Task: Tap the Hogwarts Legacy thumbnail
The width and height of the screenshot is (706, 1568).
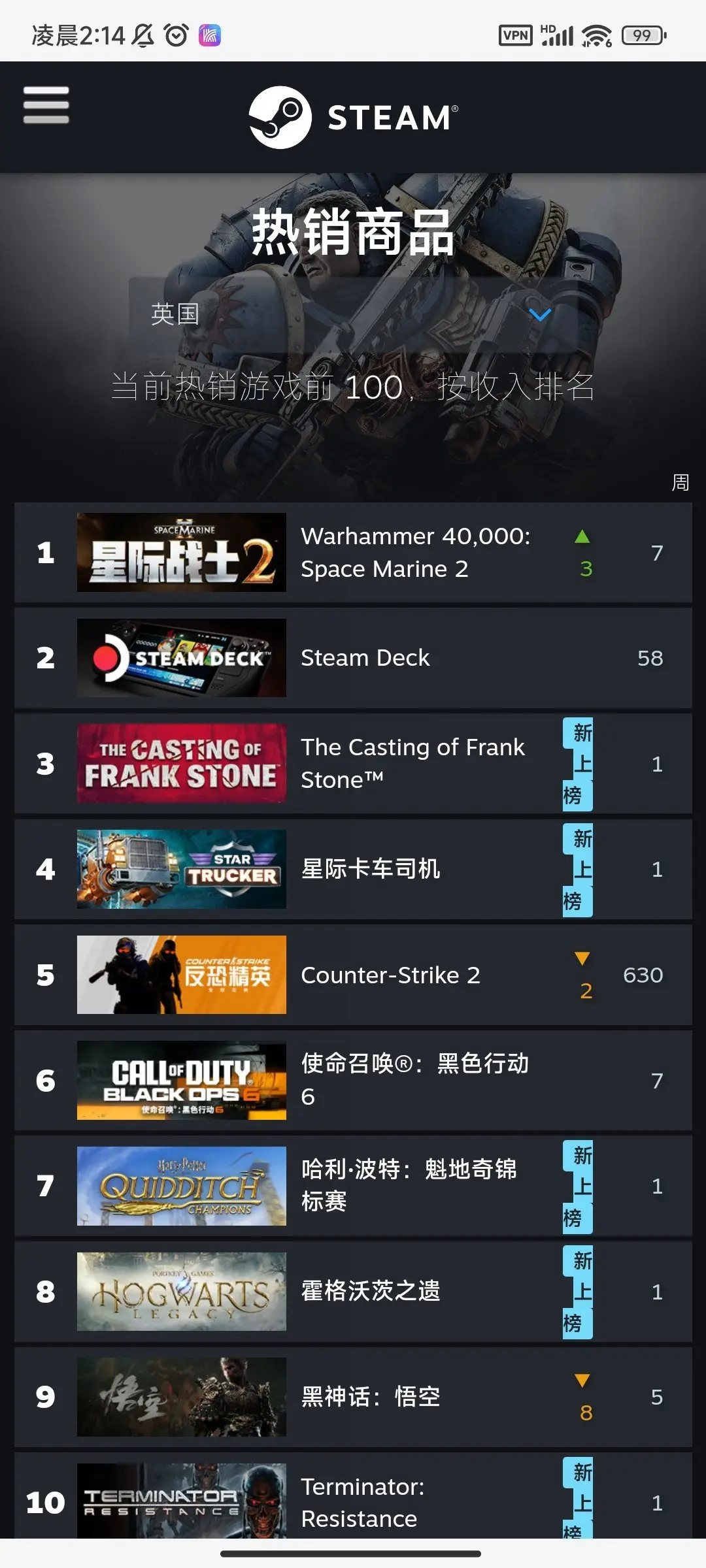Action: coord(182,1292)
